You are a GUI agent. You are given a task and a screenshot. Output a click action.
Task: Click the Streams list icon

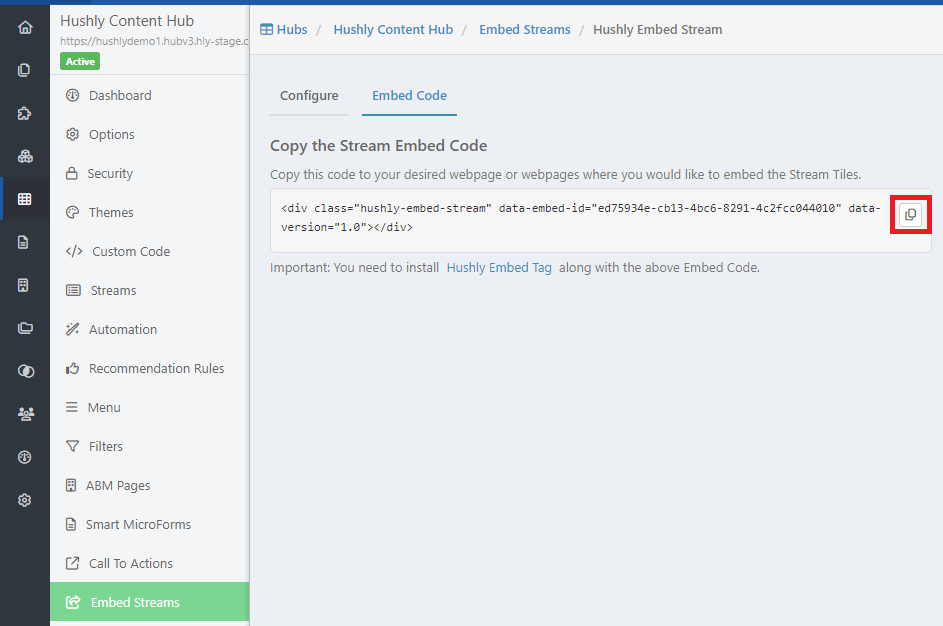click(73, 290)
